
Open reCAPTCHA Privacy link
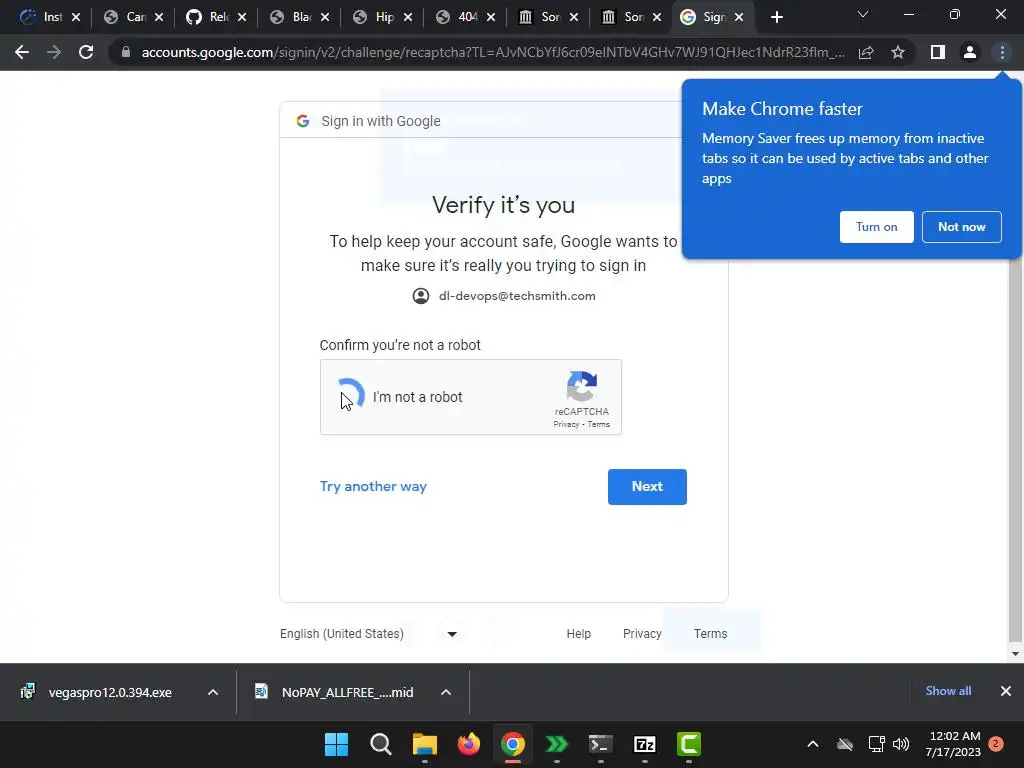(x=566, y=424)
